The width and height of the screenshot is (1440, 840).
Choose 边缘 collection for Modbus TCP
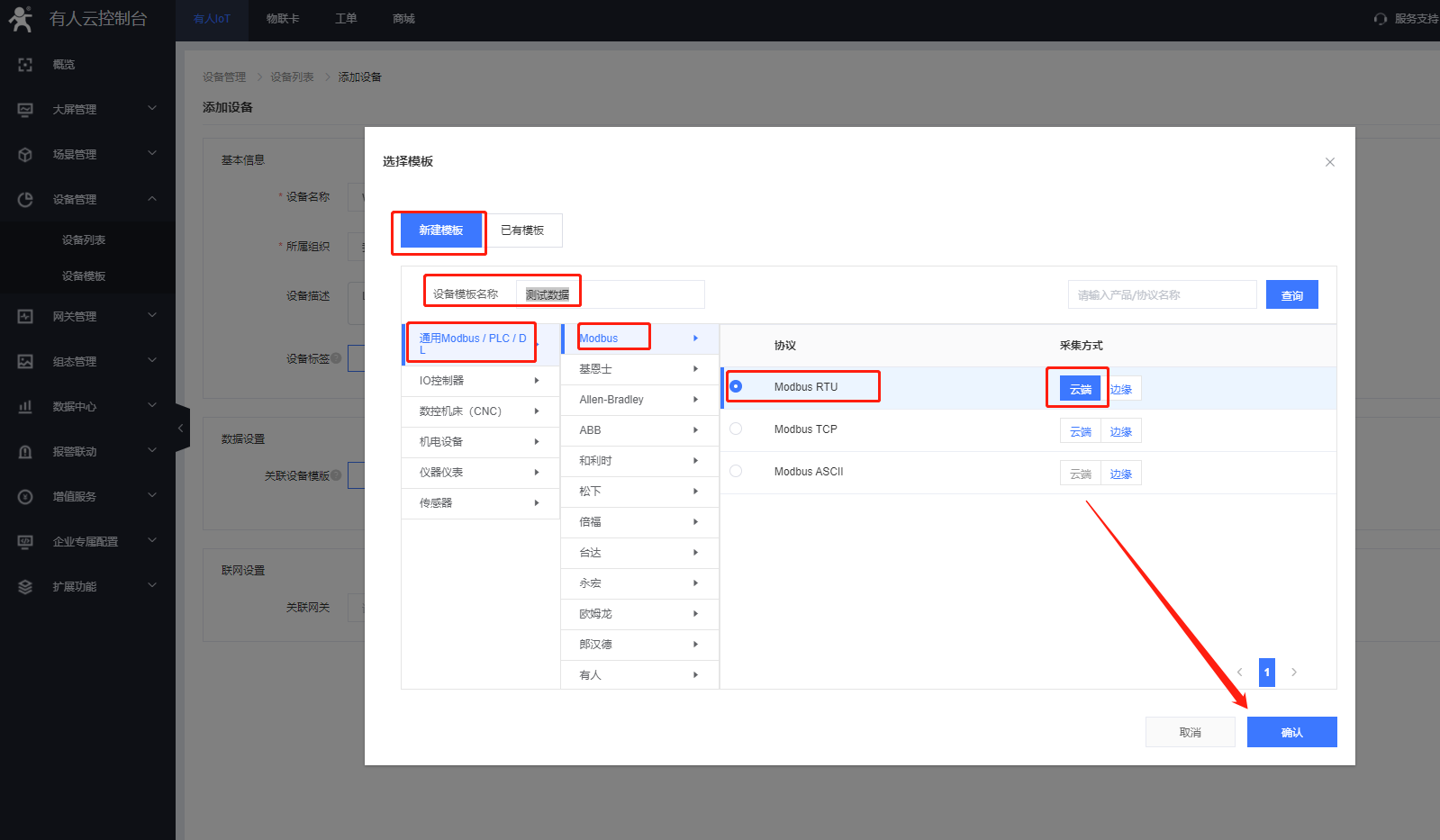(x=1121, y=432)
